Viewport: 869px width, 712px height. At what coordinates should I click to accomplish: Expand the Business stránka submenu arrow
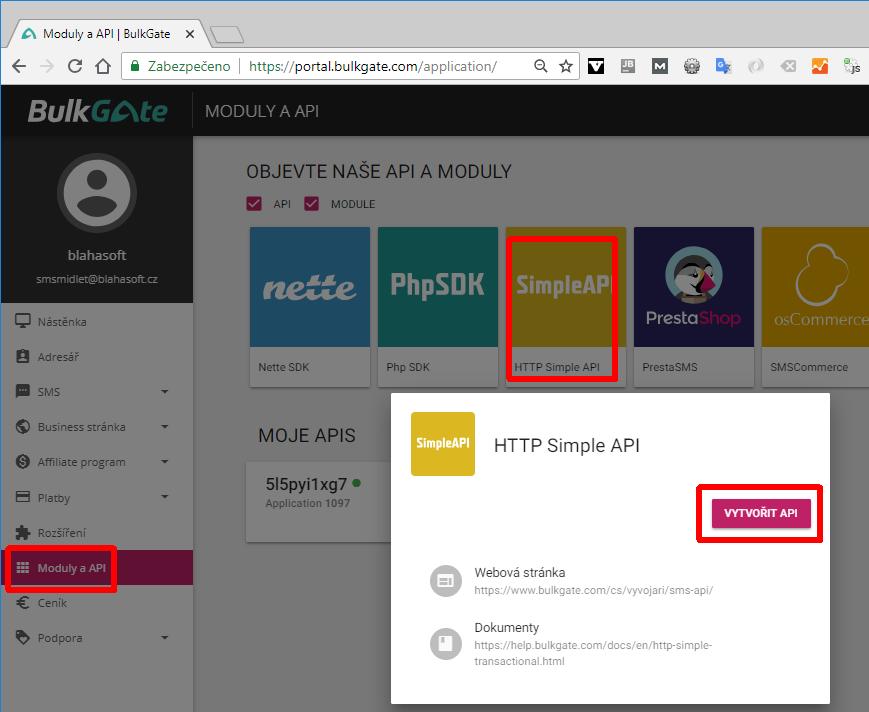click(165, 427)
